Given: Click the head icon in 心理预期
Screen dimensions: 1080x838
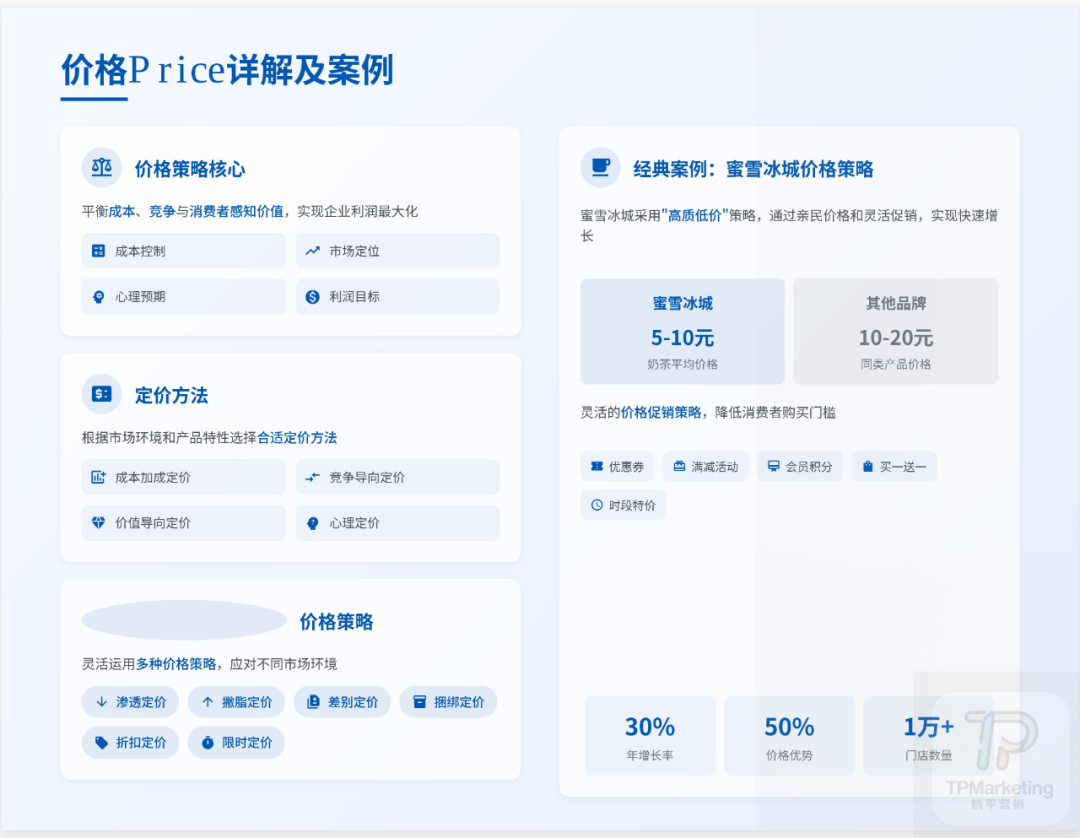Looking at the screenshot, I should click(x=98, y=297).
